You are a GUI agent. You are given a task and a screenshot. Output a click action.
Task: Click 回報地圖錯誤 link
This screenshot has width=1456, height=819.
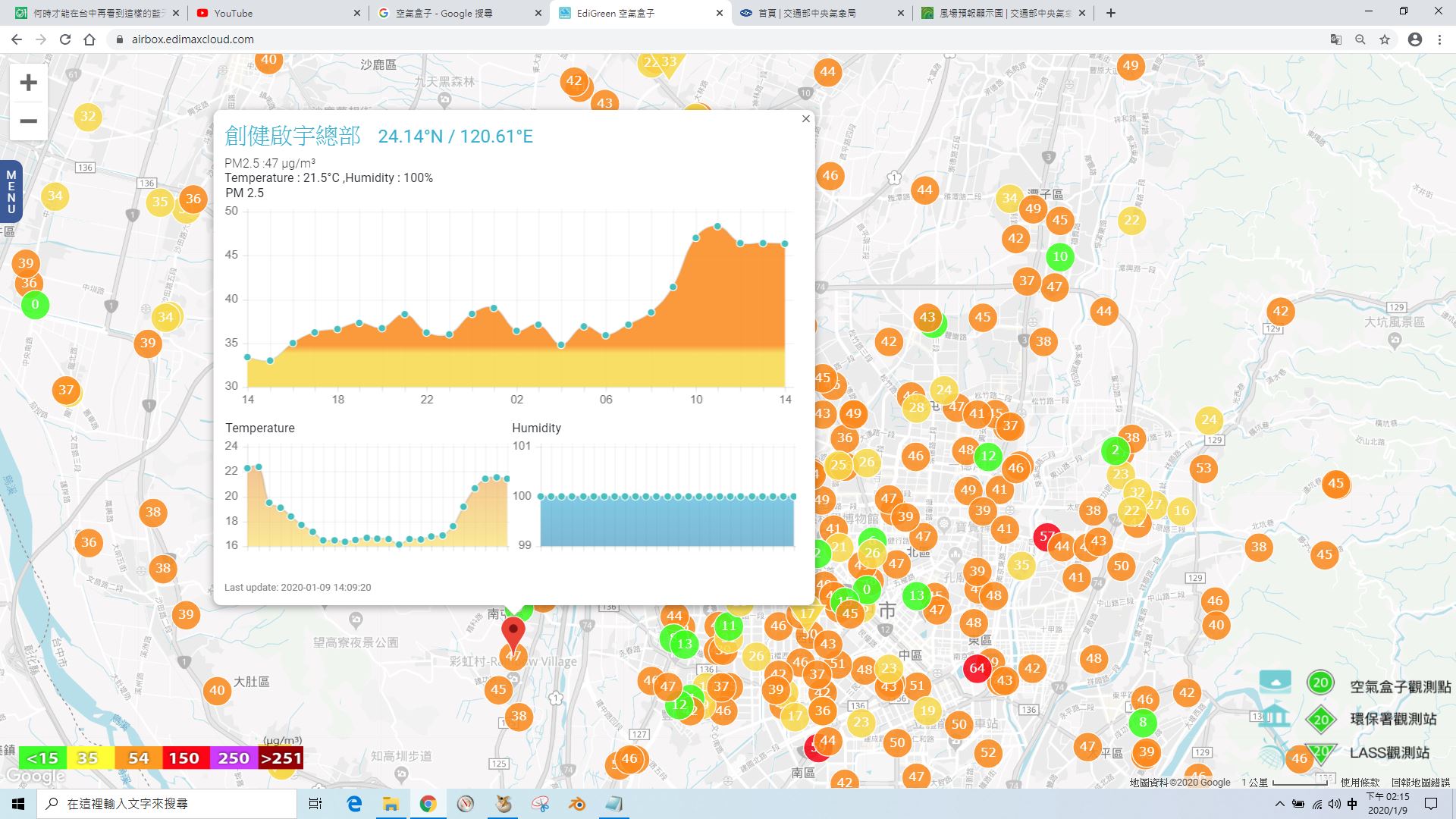(1420, 782)
